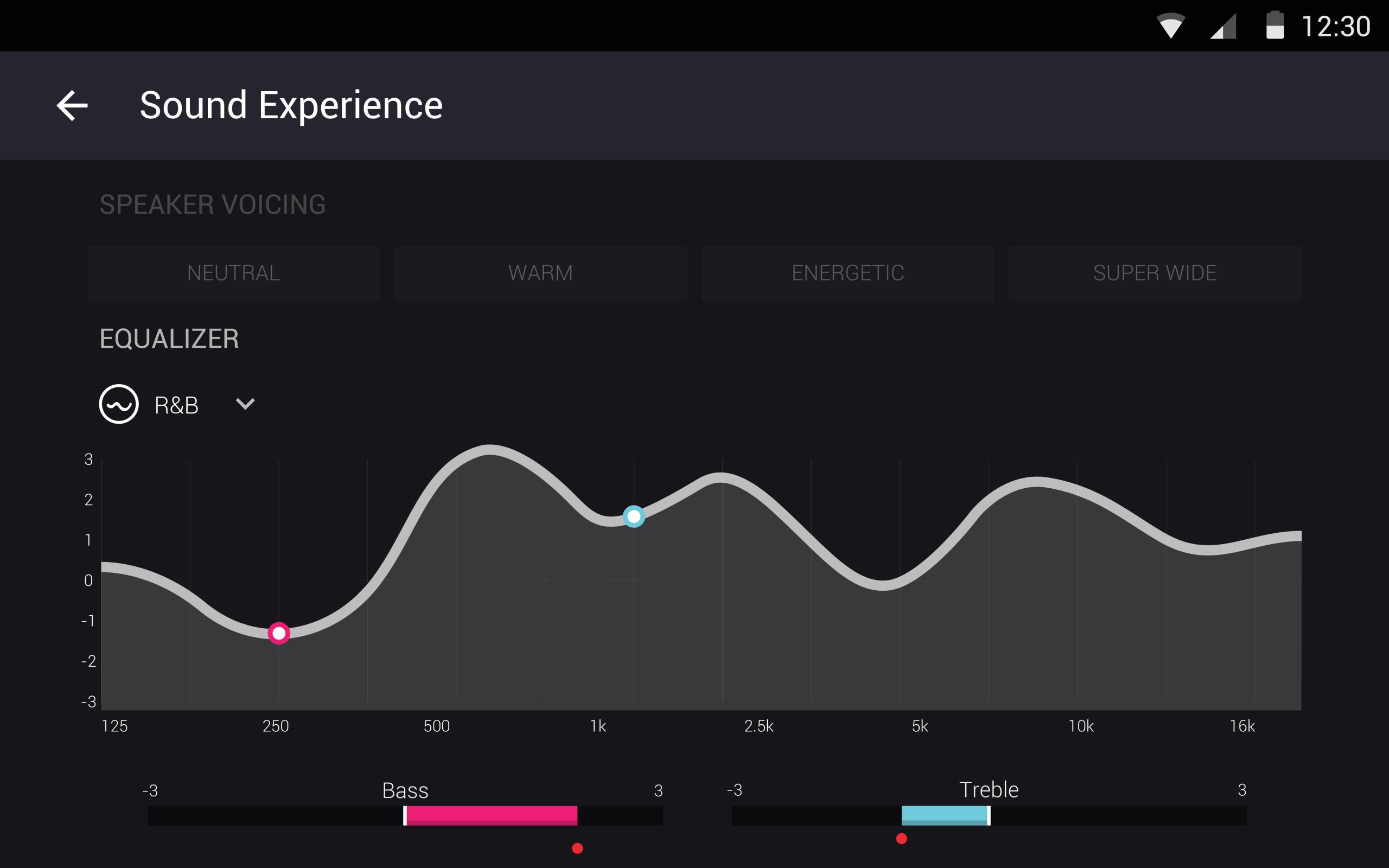Open the R&B preset dropdown chevron
Image resolution: width=1389 pixels, height=868 pixels.
[x=245, y=404]
